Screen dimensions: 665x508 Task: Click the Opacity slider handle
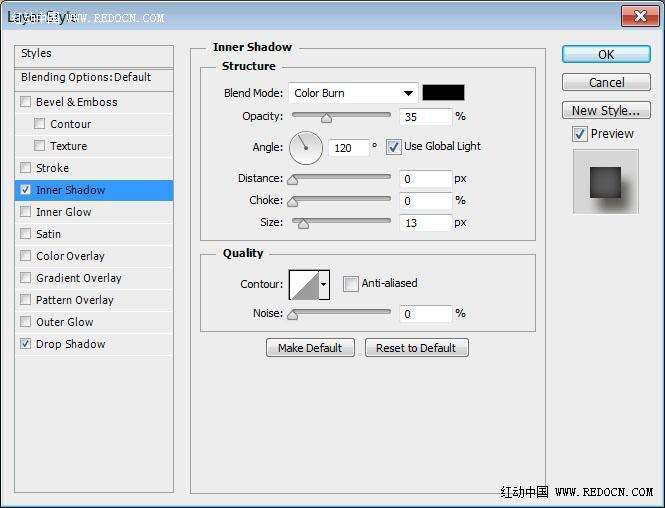pos(326,118)
